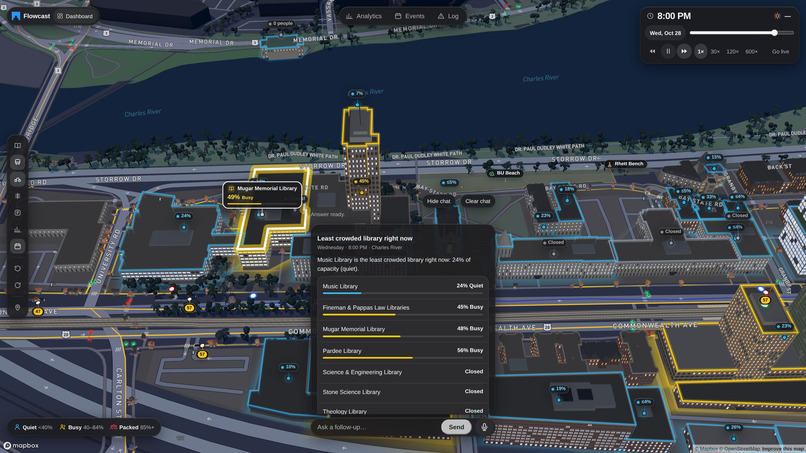Click the Clear chat button
The image size is (806, 453).
click(x=478, y=201)
